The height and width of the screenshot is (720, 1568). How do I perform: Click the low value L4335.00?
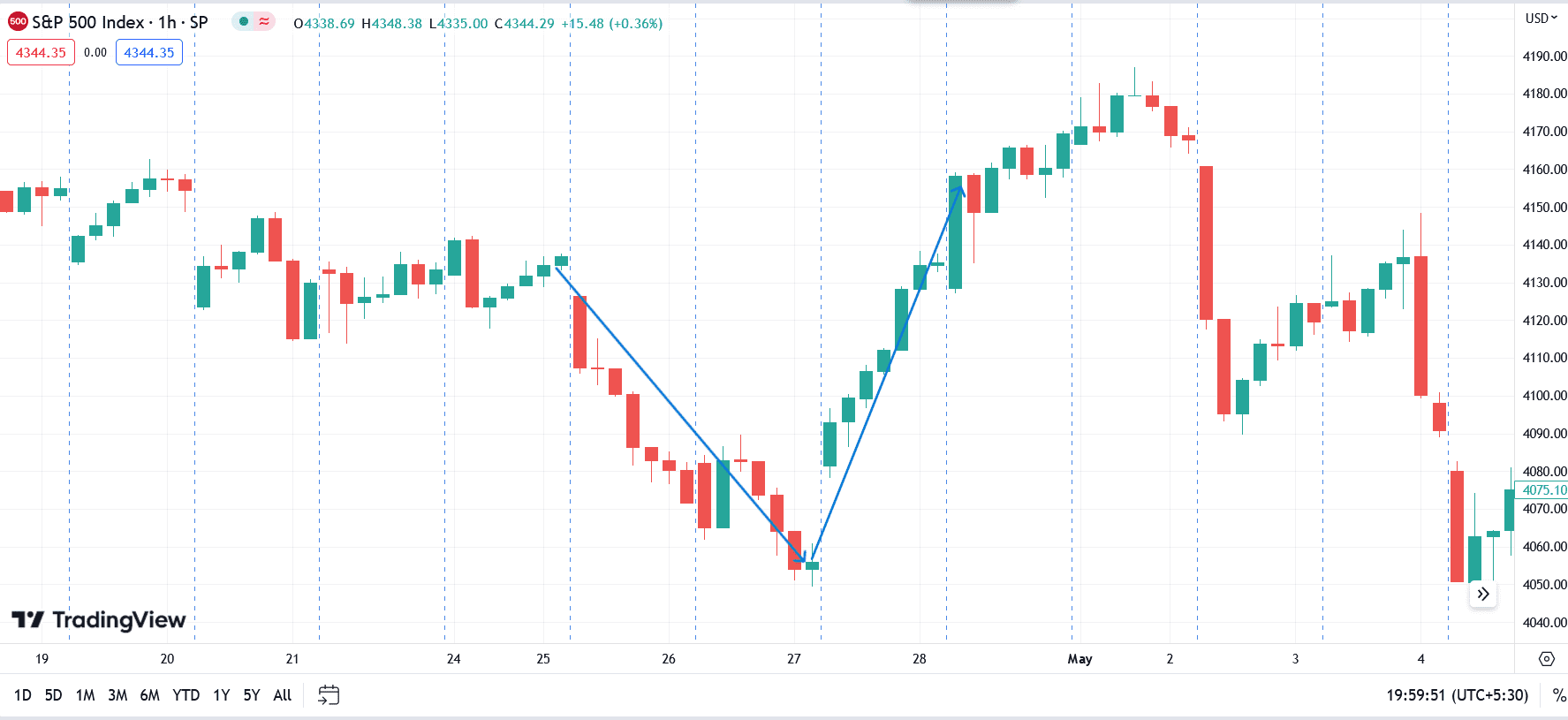[x=458, y=24]
